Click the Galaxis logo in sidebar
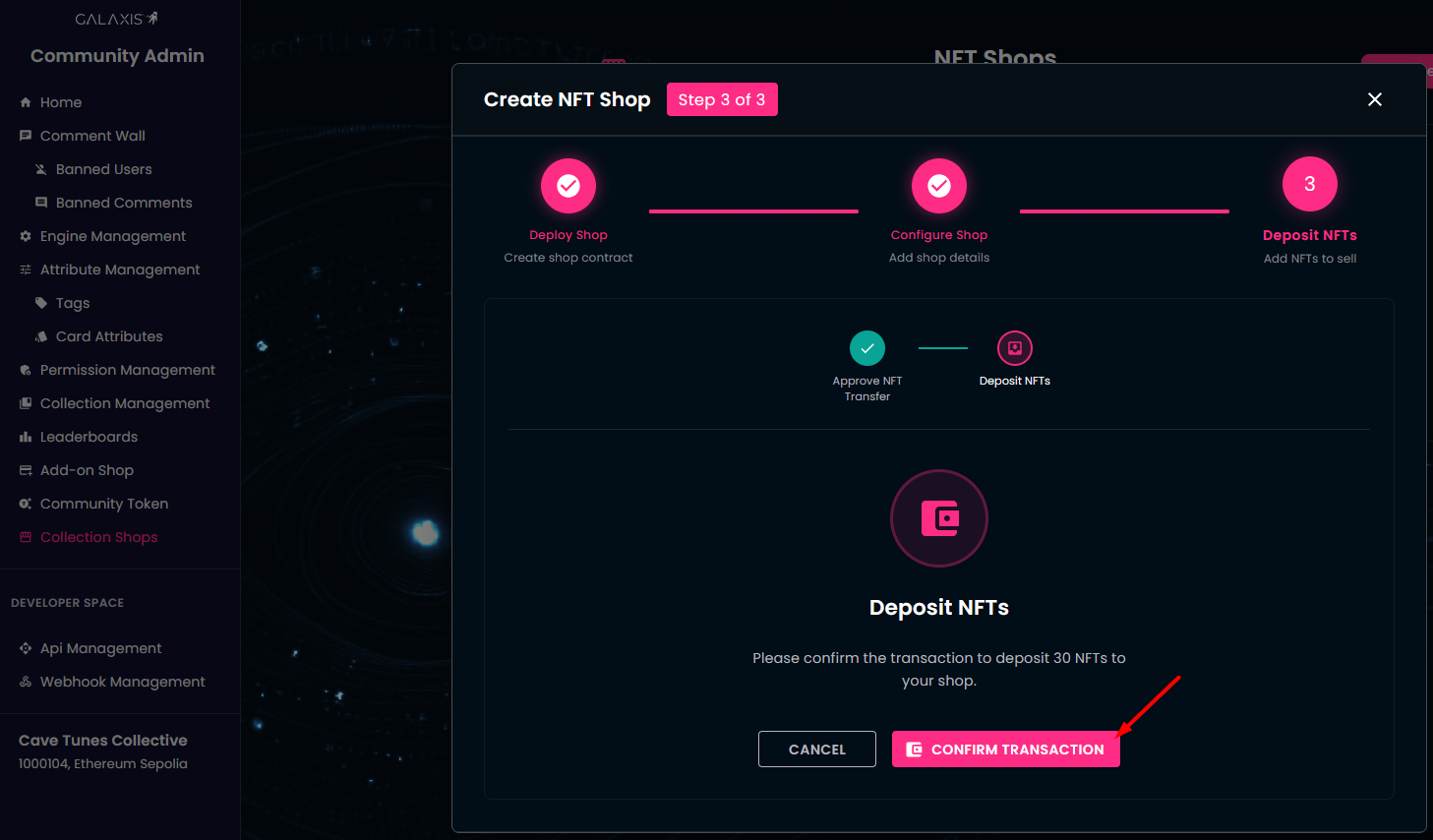Viewport: 1433px width, 840px height. click(116, 20)
